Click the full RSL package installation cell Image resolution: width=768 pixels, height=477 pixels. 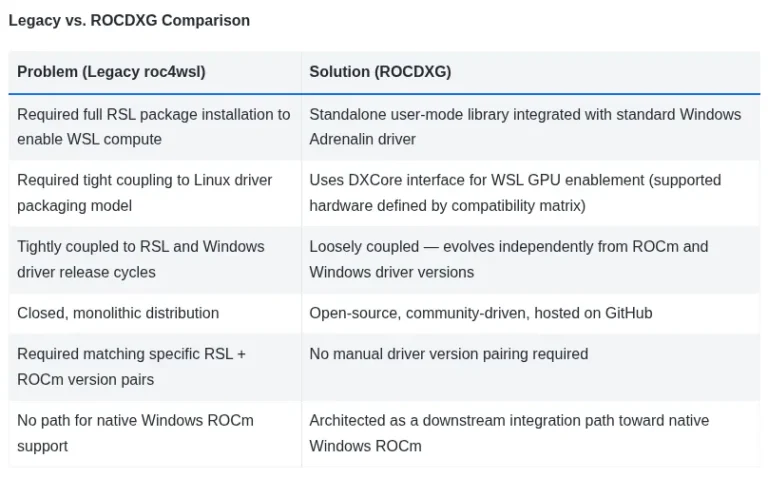[154, 127]
